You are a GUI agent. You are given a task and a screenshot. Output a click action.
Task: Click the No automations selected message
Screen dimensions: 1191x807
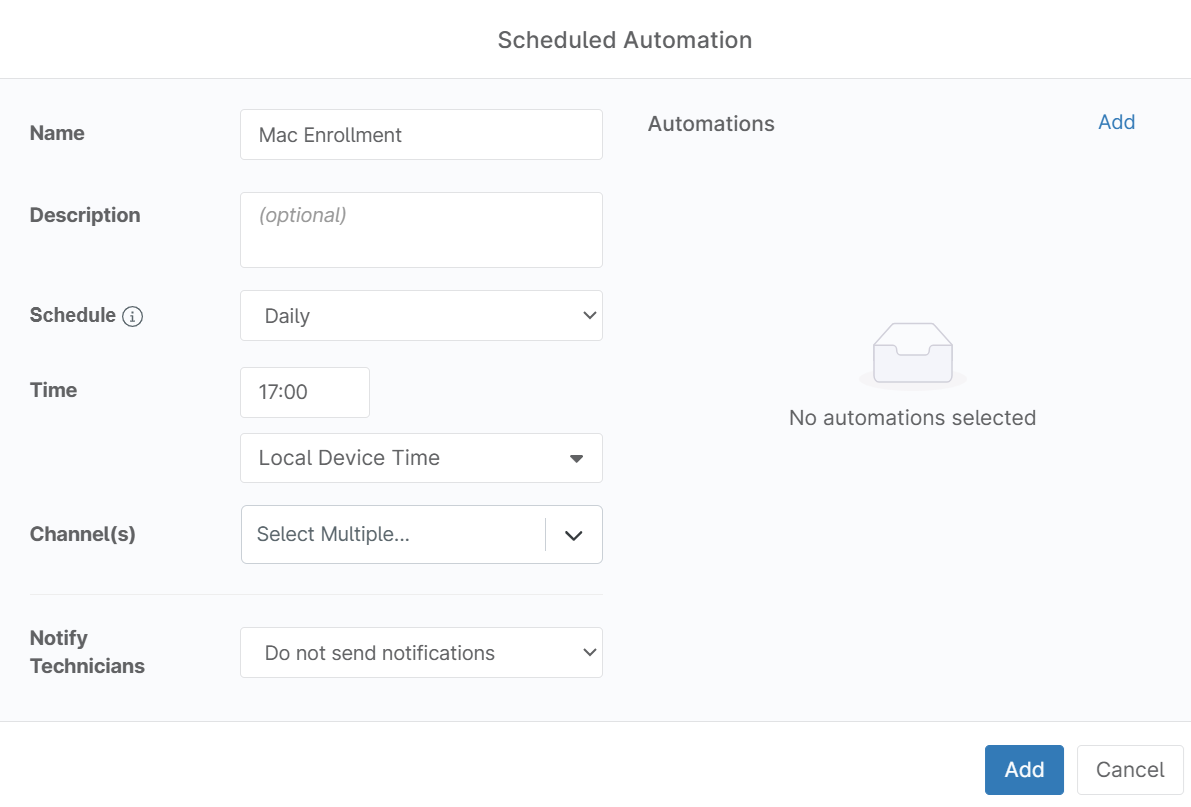[912, 418]
